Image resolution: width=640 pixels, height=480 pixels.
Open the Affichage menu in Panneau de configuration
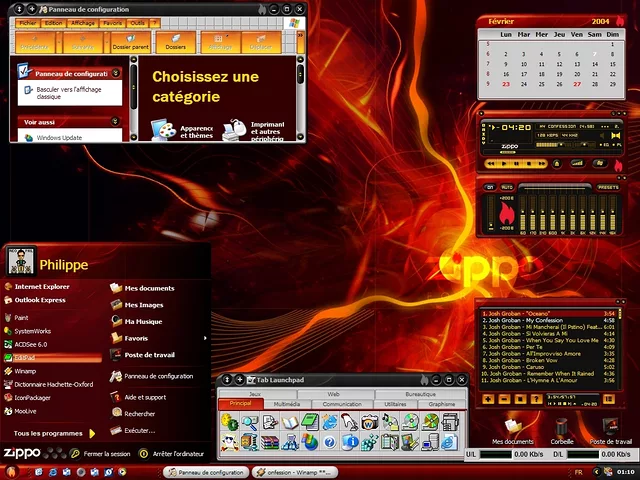point(83,22)
